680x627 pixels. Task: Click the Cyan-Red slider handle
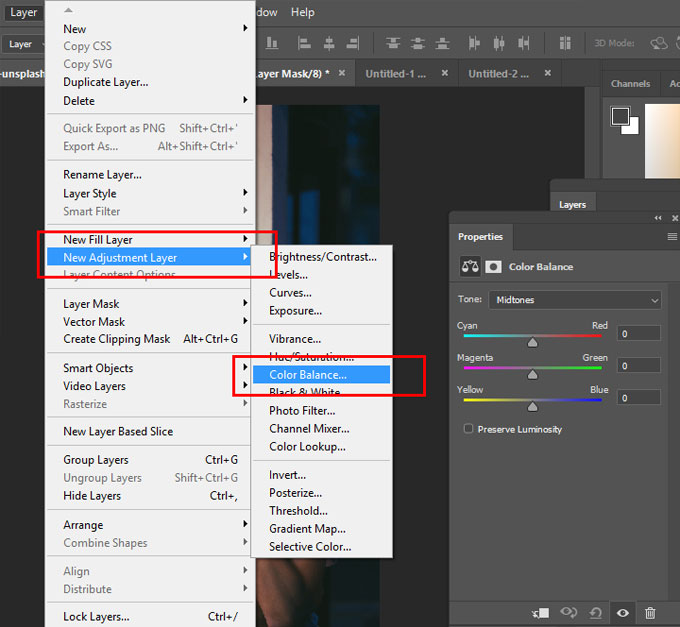tap(532, 342)
